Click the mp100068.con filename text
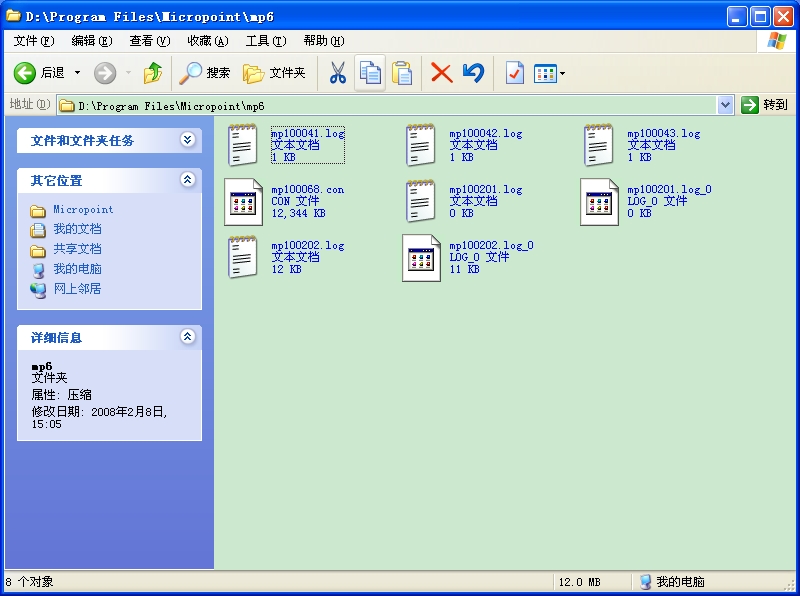 pos(308,189)
